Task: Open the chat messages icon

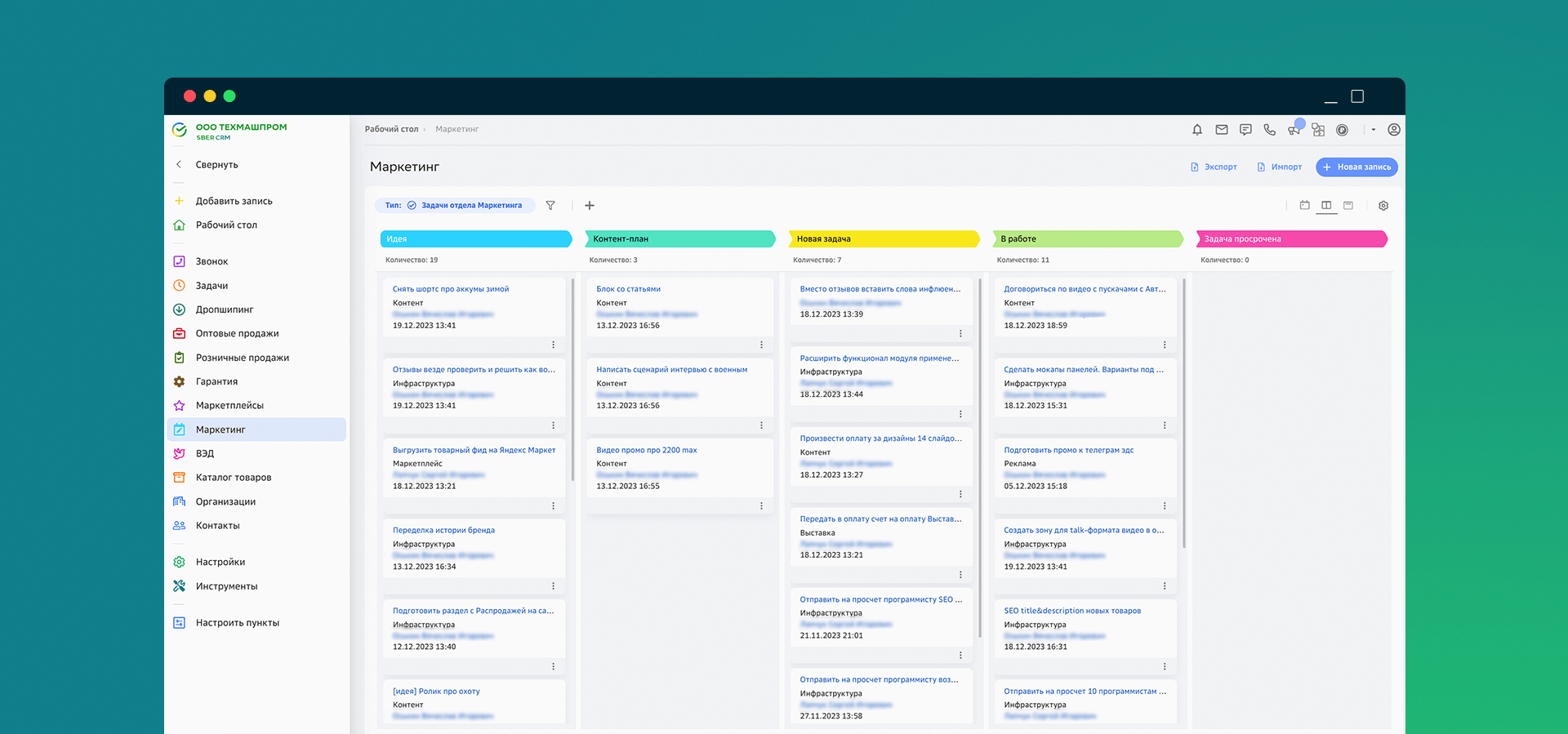Action: (1245, 130)
